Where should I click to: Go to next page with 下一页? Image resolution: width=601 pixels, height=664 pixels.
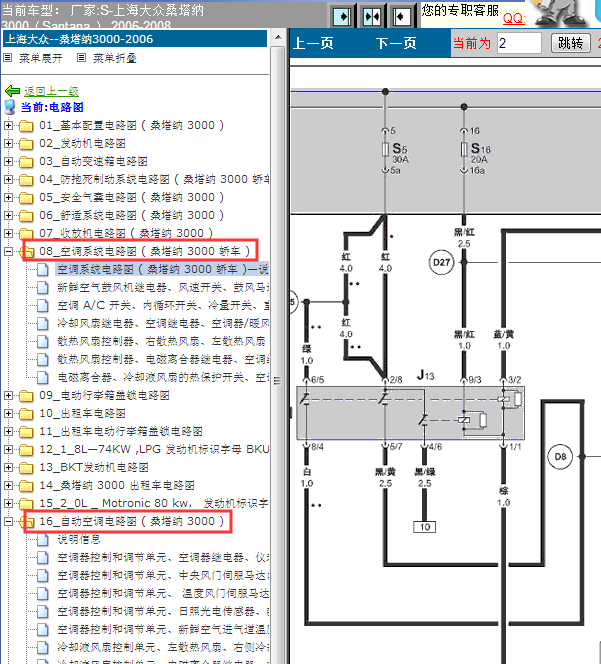click(396, 43)
